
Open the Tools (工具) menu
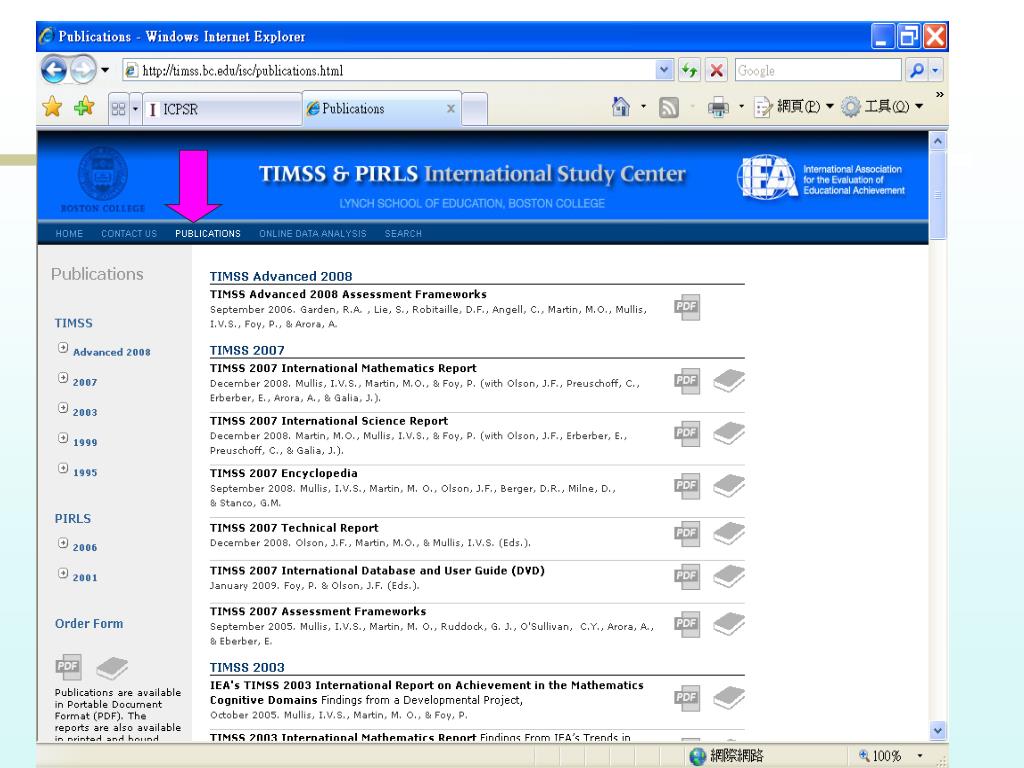[x=882, y=106]
